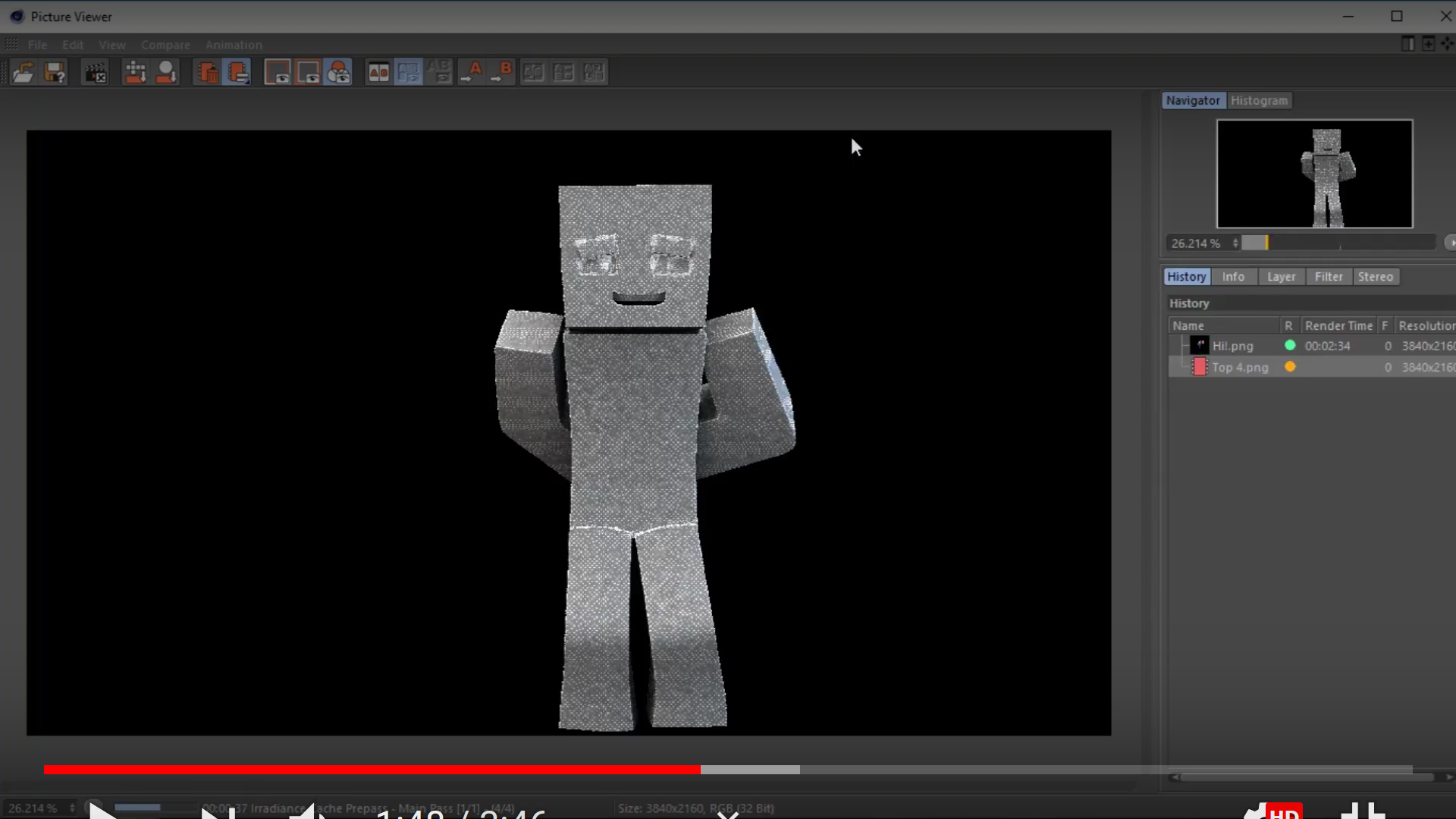The image size is (1456, 819).
Task: Click the Name column header
Action: (x=1224, y=325)
